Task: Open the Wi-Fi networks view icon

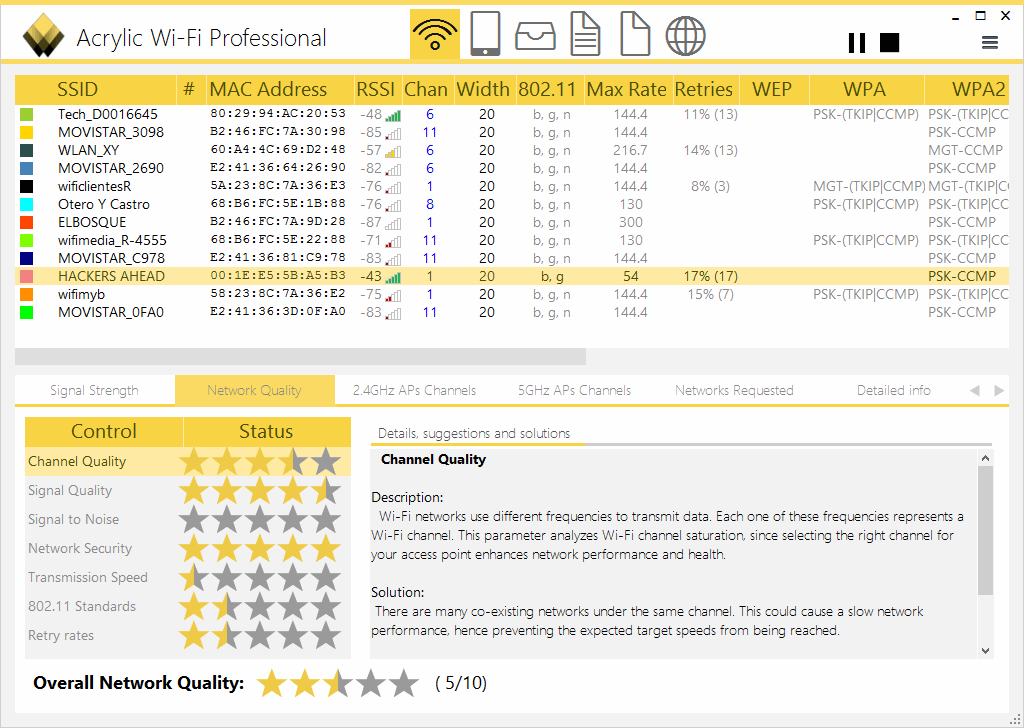Action: [x=435, y=34]
